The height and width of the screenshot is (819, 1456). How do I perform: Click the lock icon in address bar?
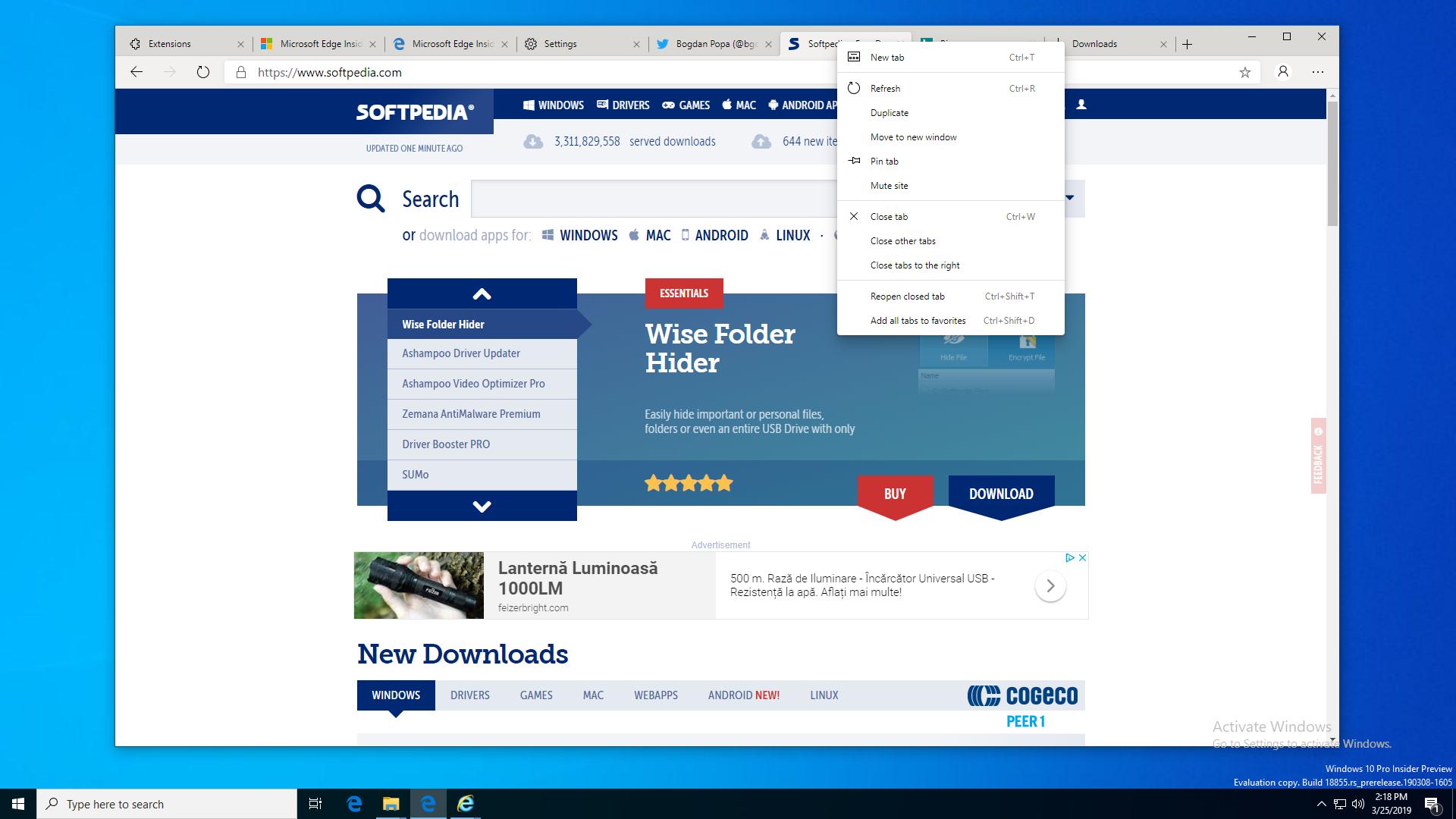coord(241,72)
